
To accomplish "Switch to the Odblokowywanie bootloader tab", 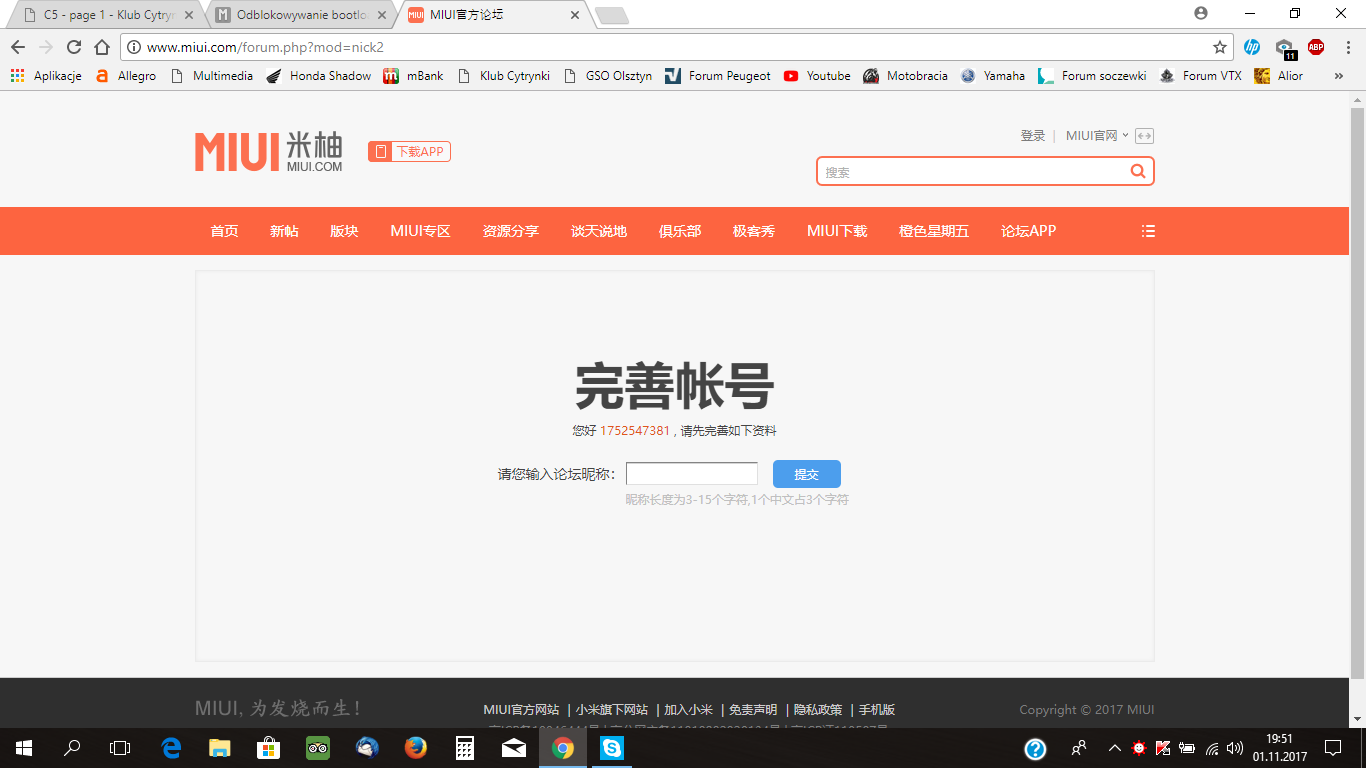I will (x=301, y=15).
